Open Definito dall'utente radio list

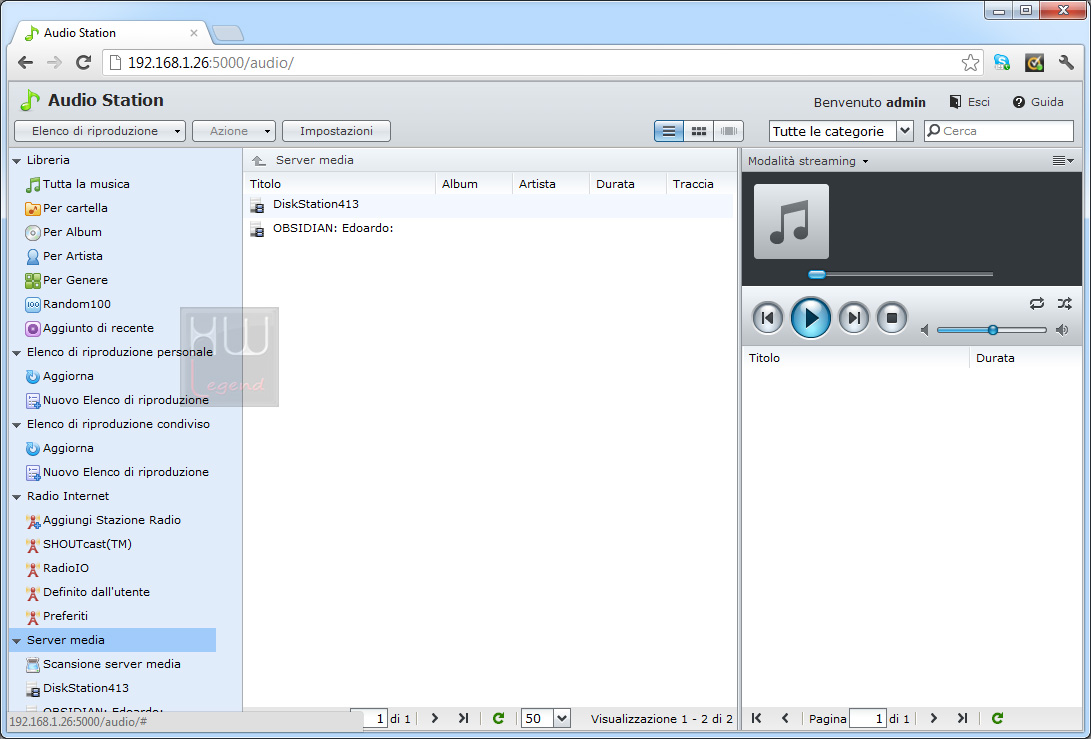(x=87, y=592)
